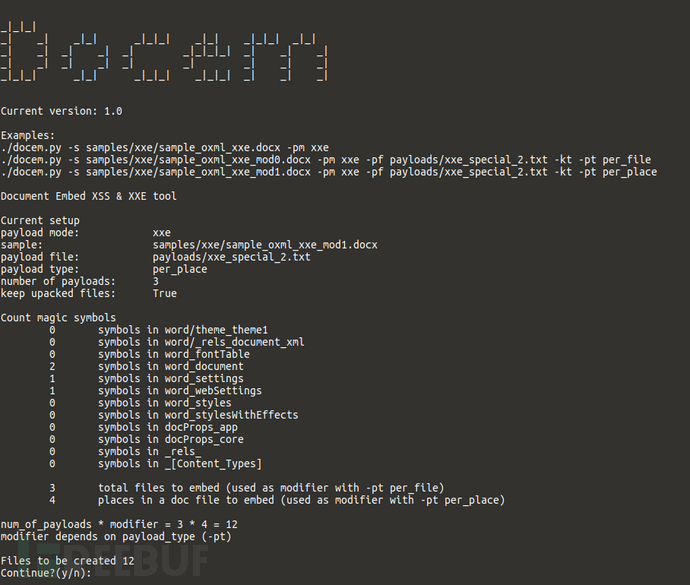Click the "Continue?(y/n):" input prompt
Viewport: 690px width, 585px height.
tap(46, 573)
